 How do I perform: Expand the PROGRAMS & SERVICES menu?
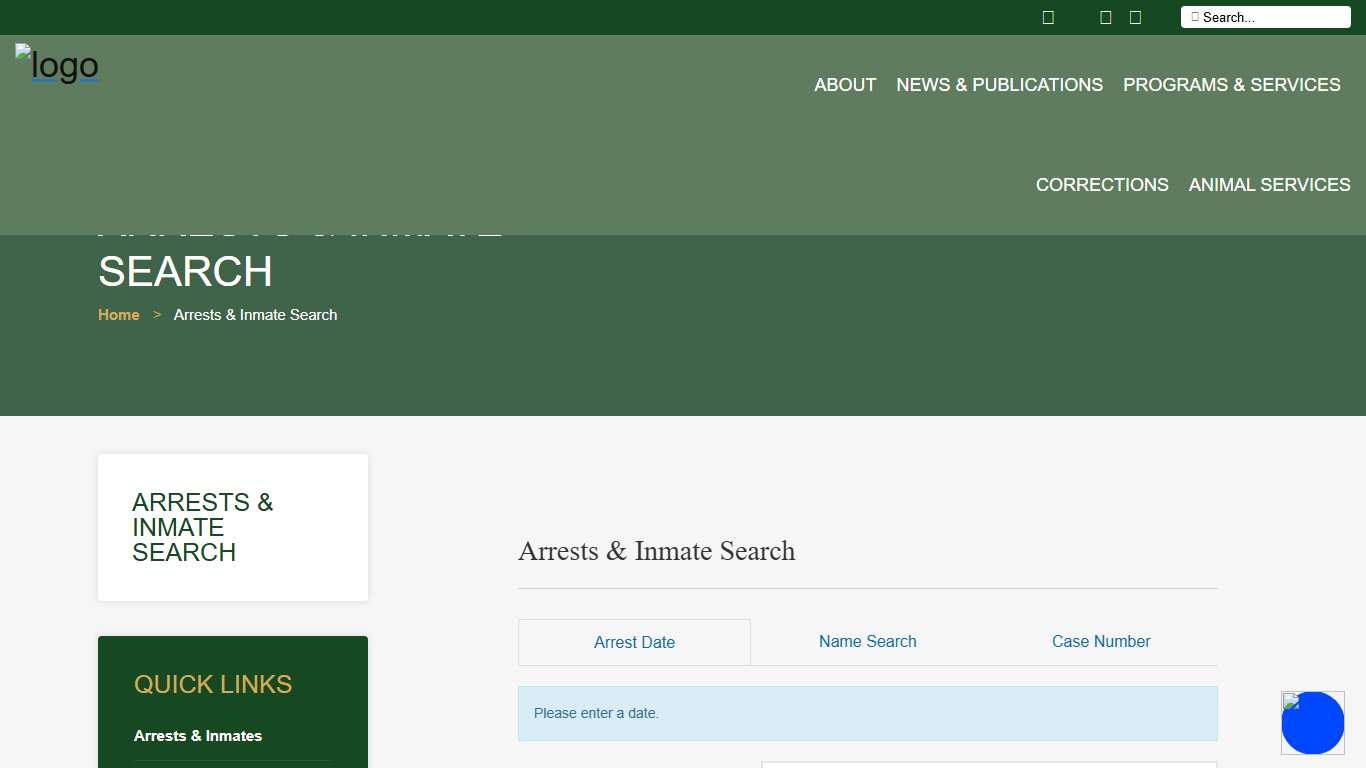click(x=1231, y=85)
